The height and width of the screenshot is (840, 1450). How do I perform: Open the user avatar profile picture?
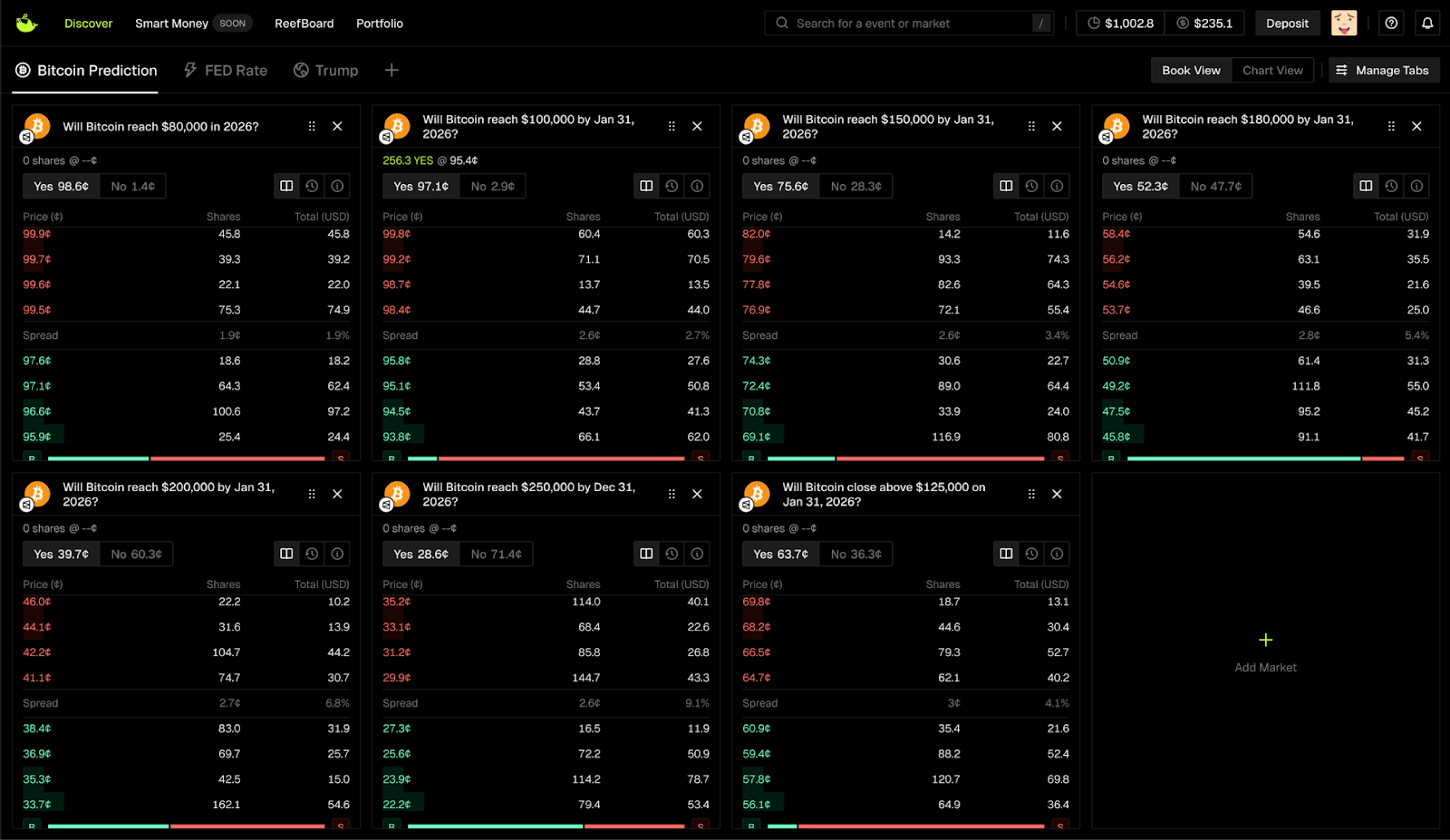(1344, 24)
